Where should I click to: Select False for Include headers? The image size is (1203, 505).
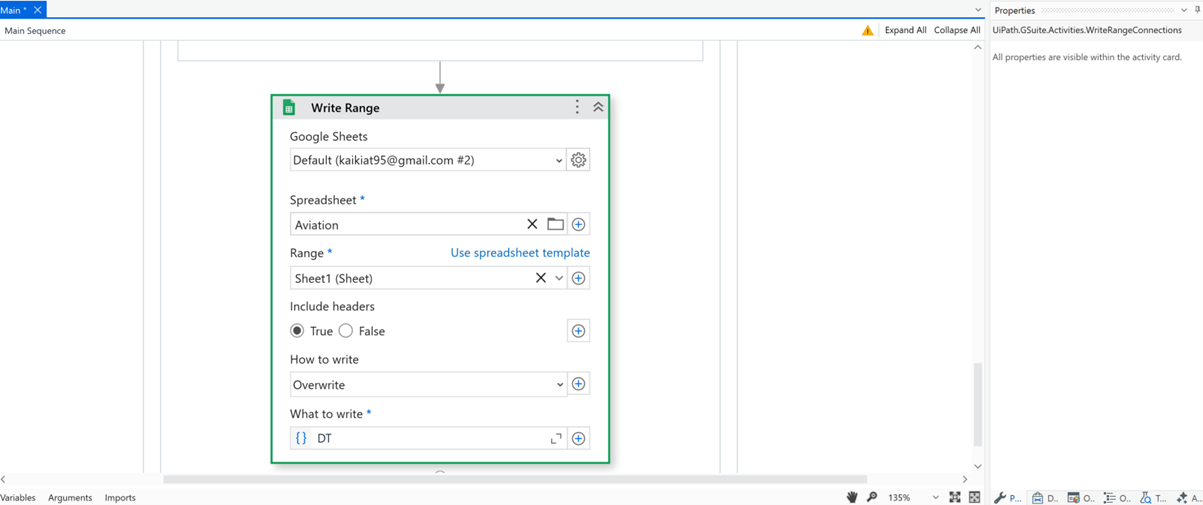[346, 331]
